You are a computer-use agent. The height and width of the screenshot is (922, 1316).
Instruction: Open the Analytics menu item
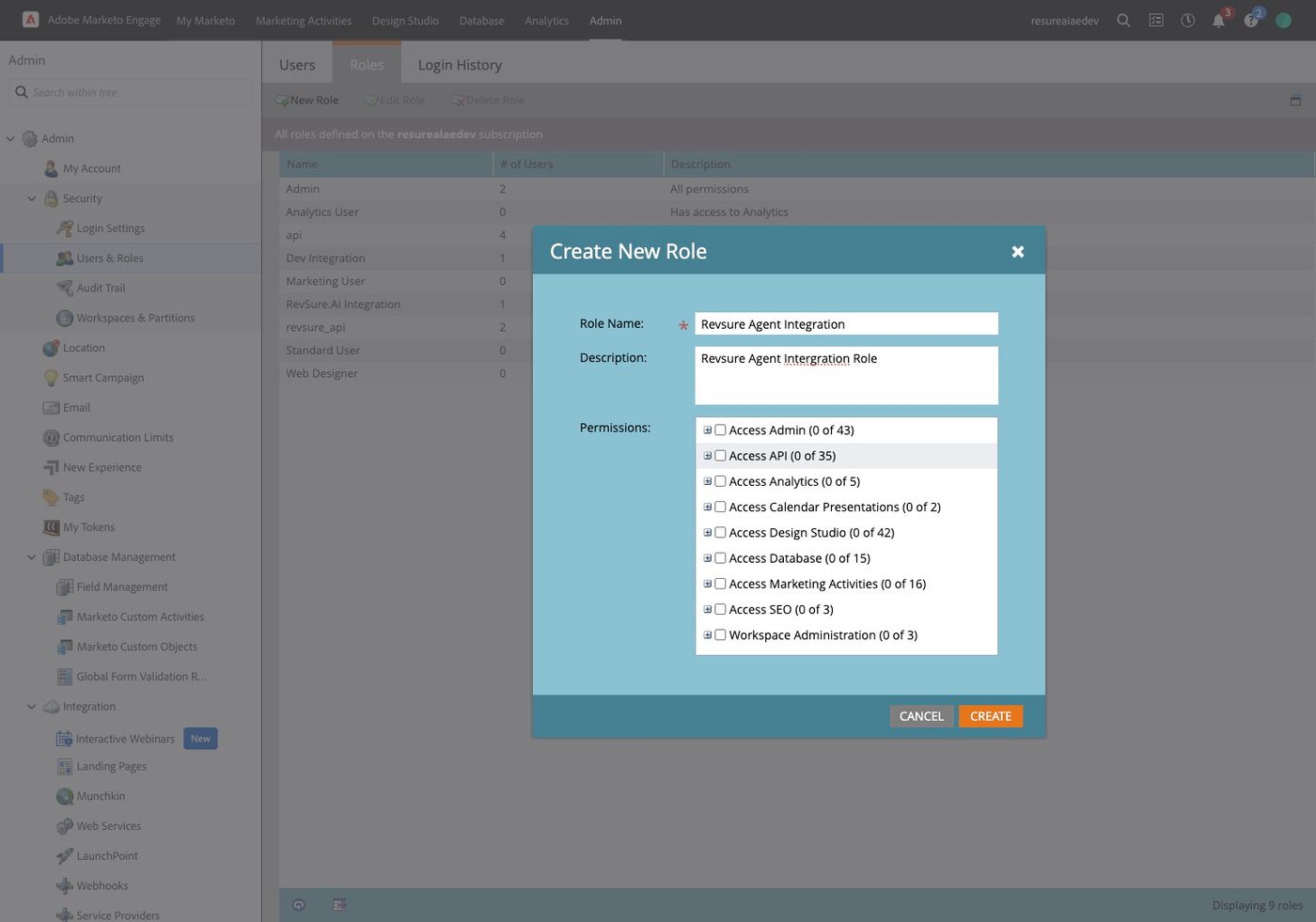[x=547, y=21]
